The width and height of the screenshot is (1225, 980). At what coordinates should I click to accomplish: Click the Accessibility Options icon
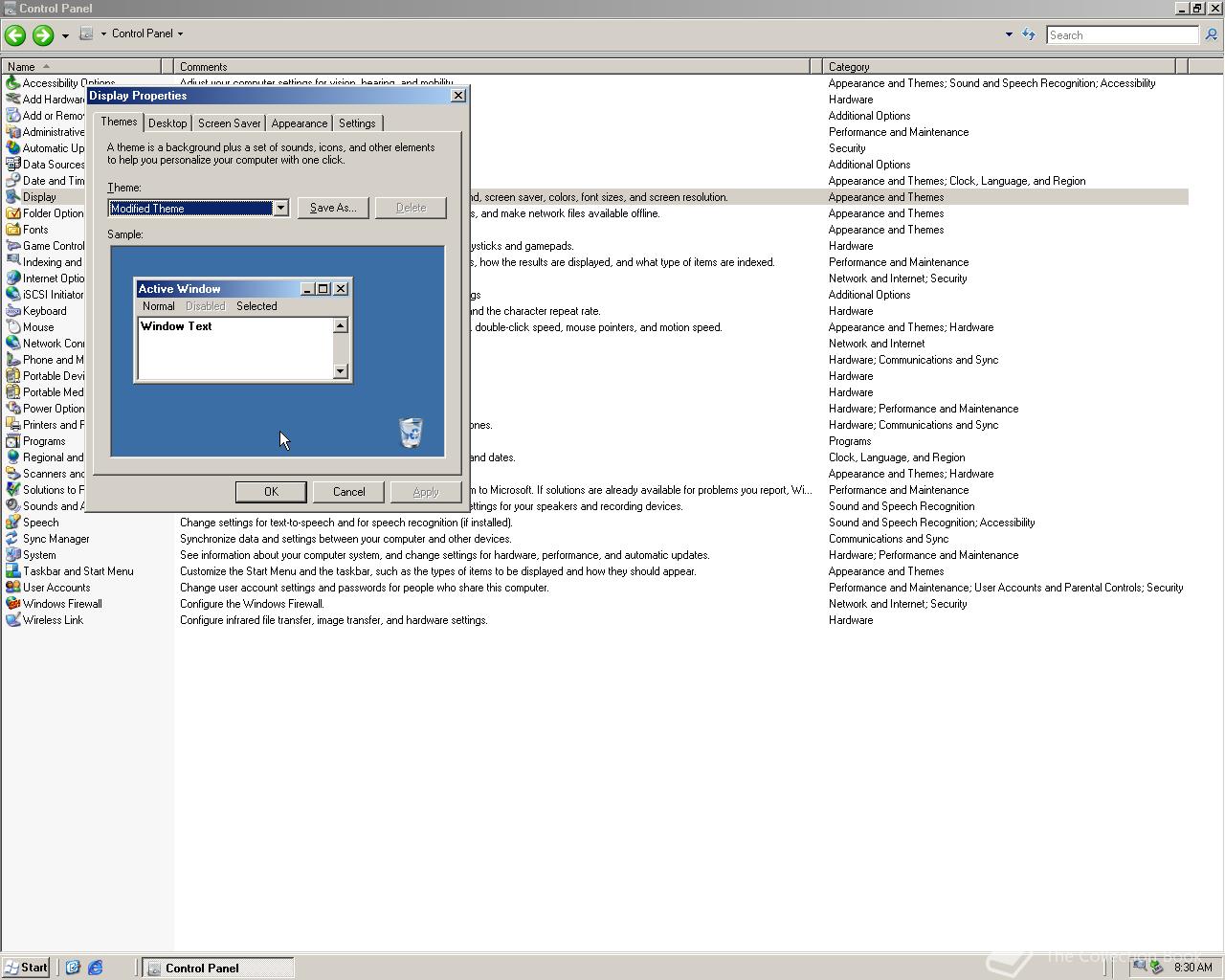pos(12,83)
